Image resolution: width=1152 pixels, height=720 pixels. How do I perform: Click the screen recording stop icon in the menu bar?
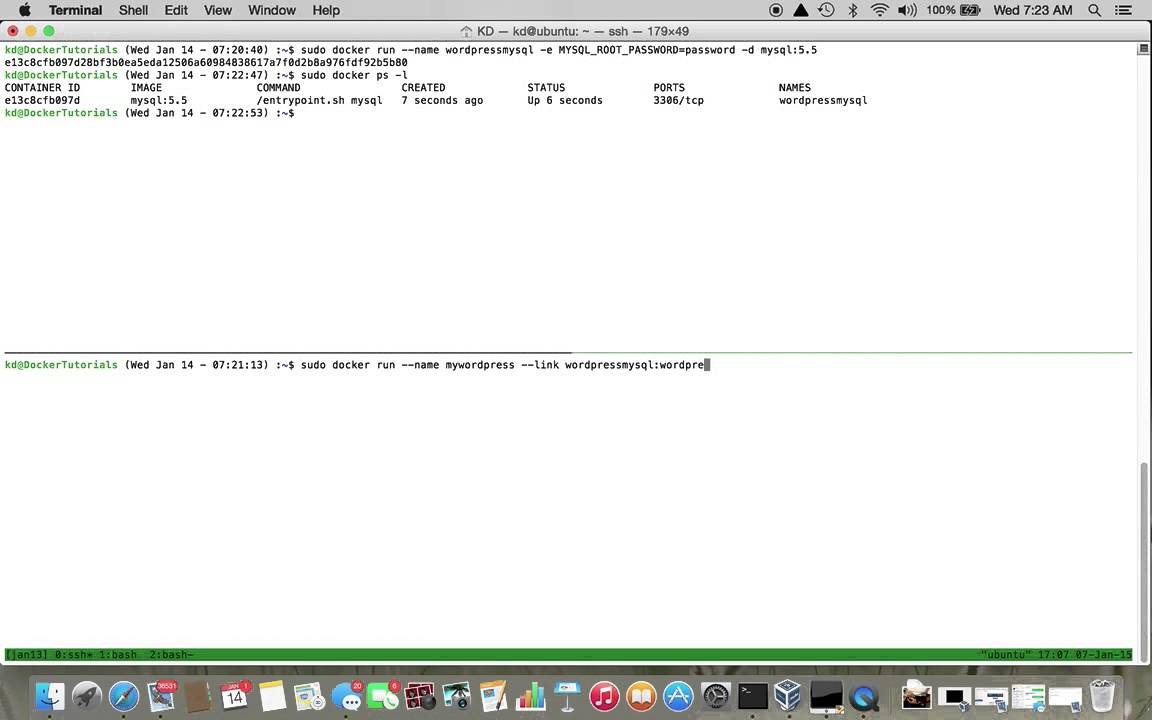[776, 10]
